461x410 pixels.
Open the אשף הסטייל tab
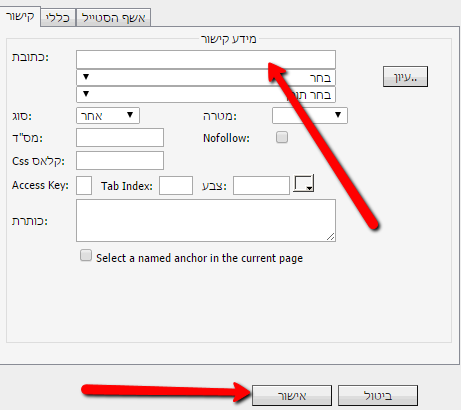(113, 18)
